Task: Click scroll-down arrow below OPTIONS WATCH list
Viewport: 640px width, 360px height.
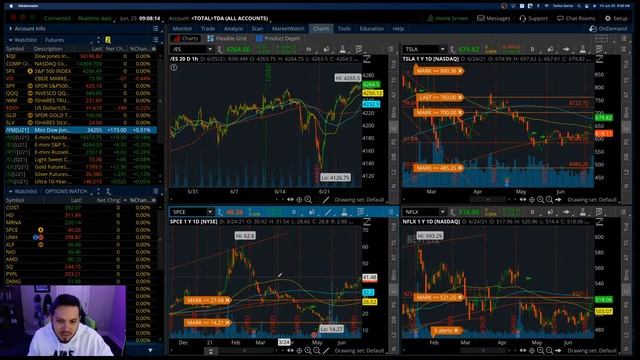Action: click(150, 350)
